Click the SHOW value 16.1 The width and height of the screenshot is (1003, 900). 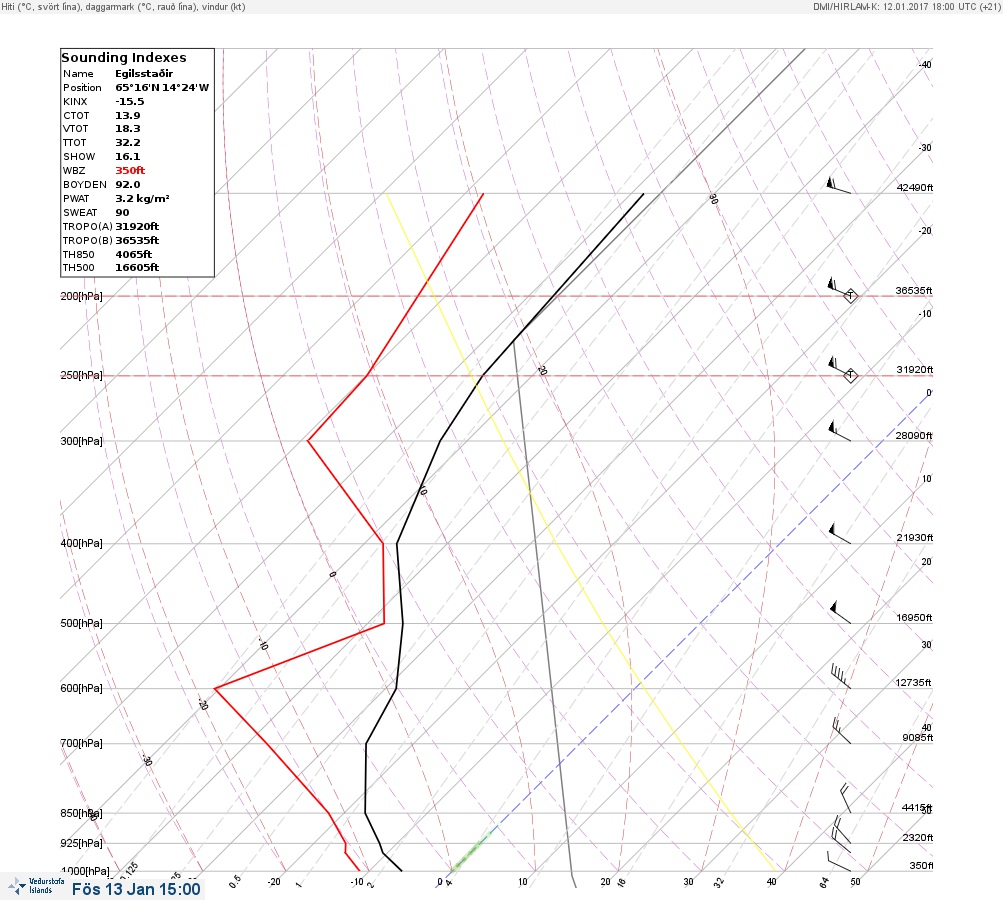click(128, 157)
